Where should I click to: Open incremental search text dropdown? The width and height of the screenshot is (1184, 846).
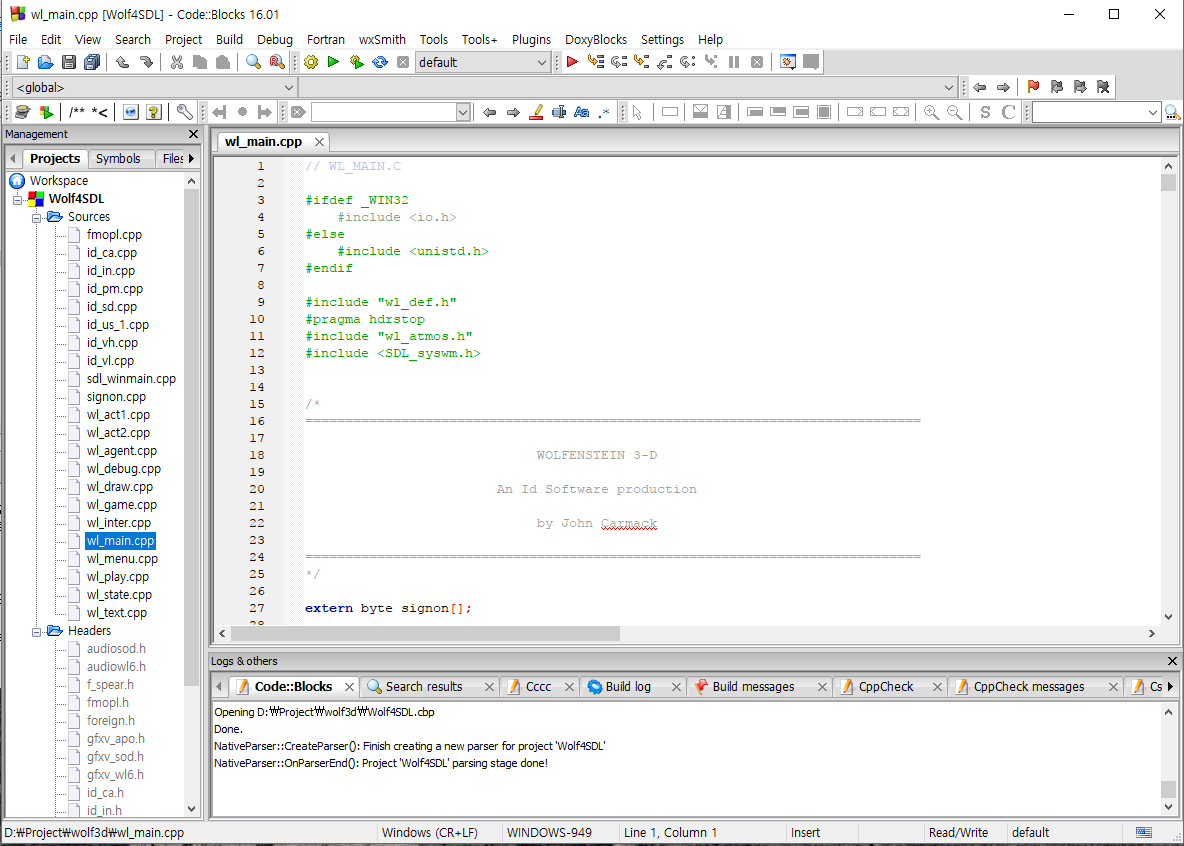(463, 113)
